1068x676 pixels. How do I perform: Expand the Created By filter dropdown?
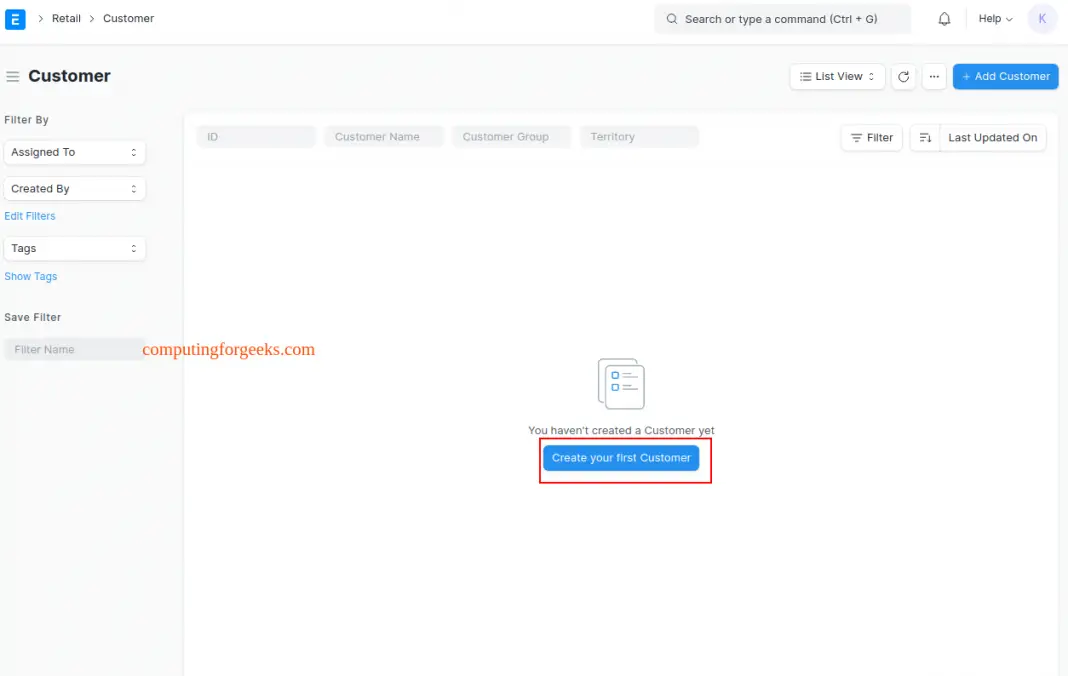pos(75,189)
